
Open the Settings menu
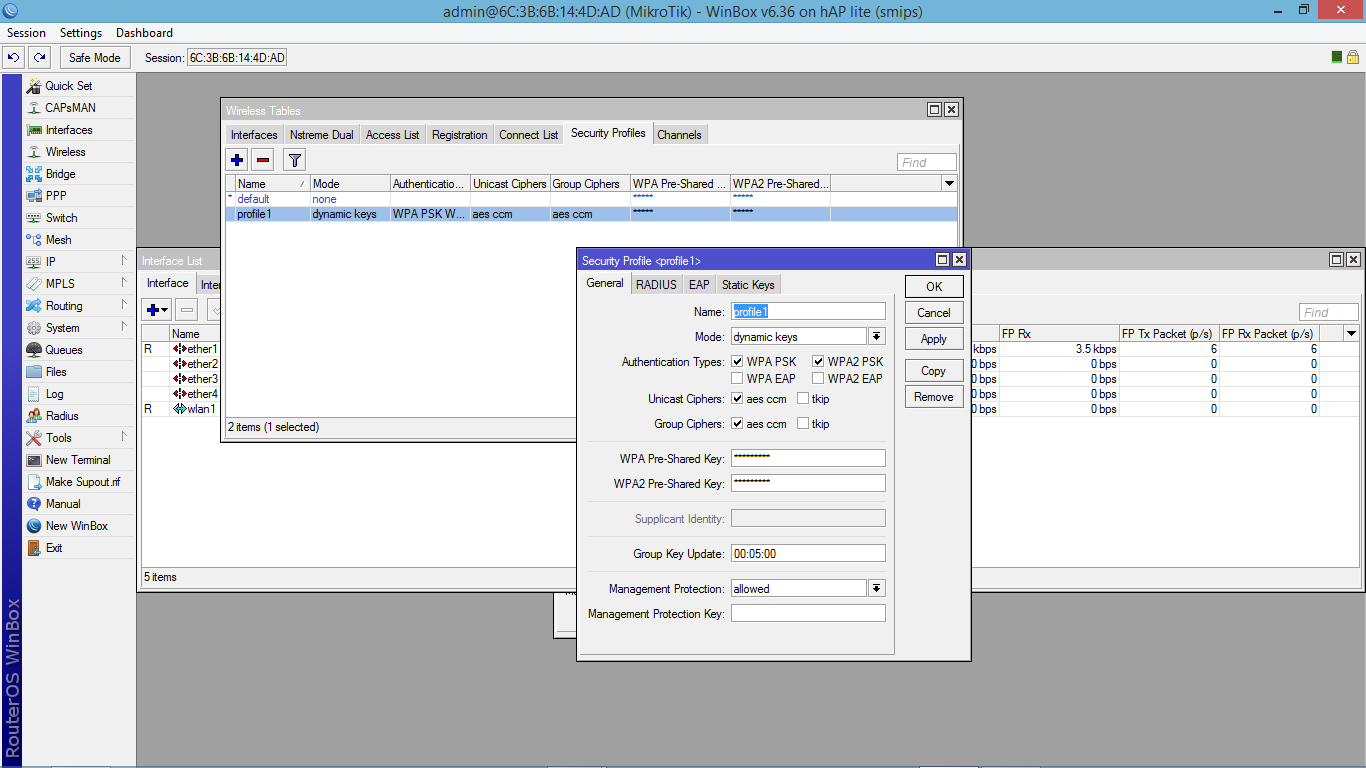[81, 33]
